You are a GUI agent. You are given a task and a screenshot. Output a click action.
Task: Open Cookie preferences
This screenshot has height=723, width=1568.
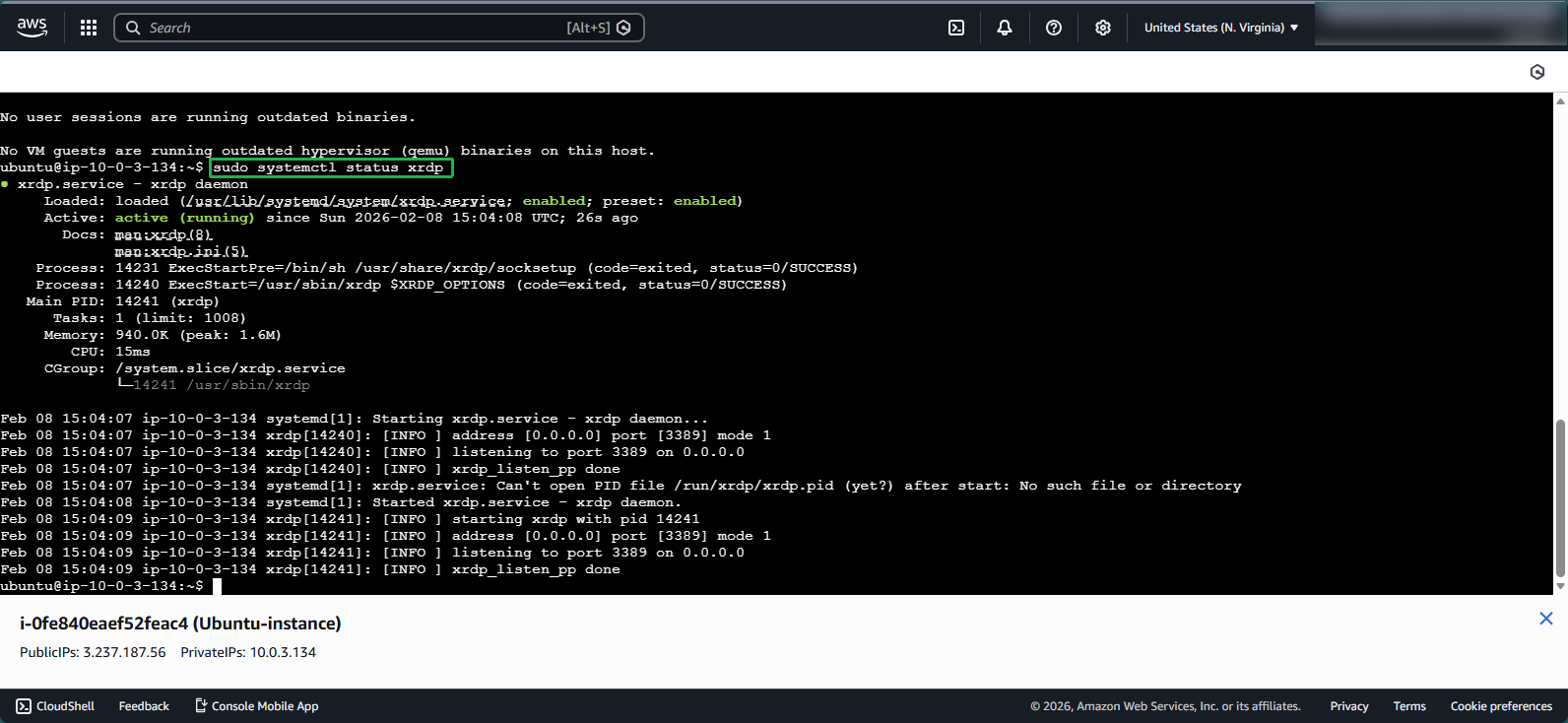pos(1501,706)
